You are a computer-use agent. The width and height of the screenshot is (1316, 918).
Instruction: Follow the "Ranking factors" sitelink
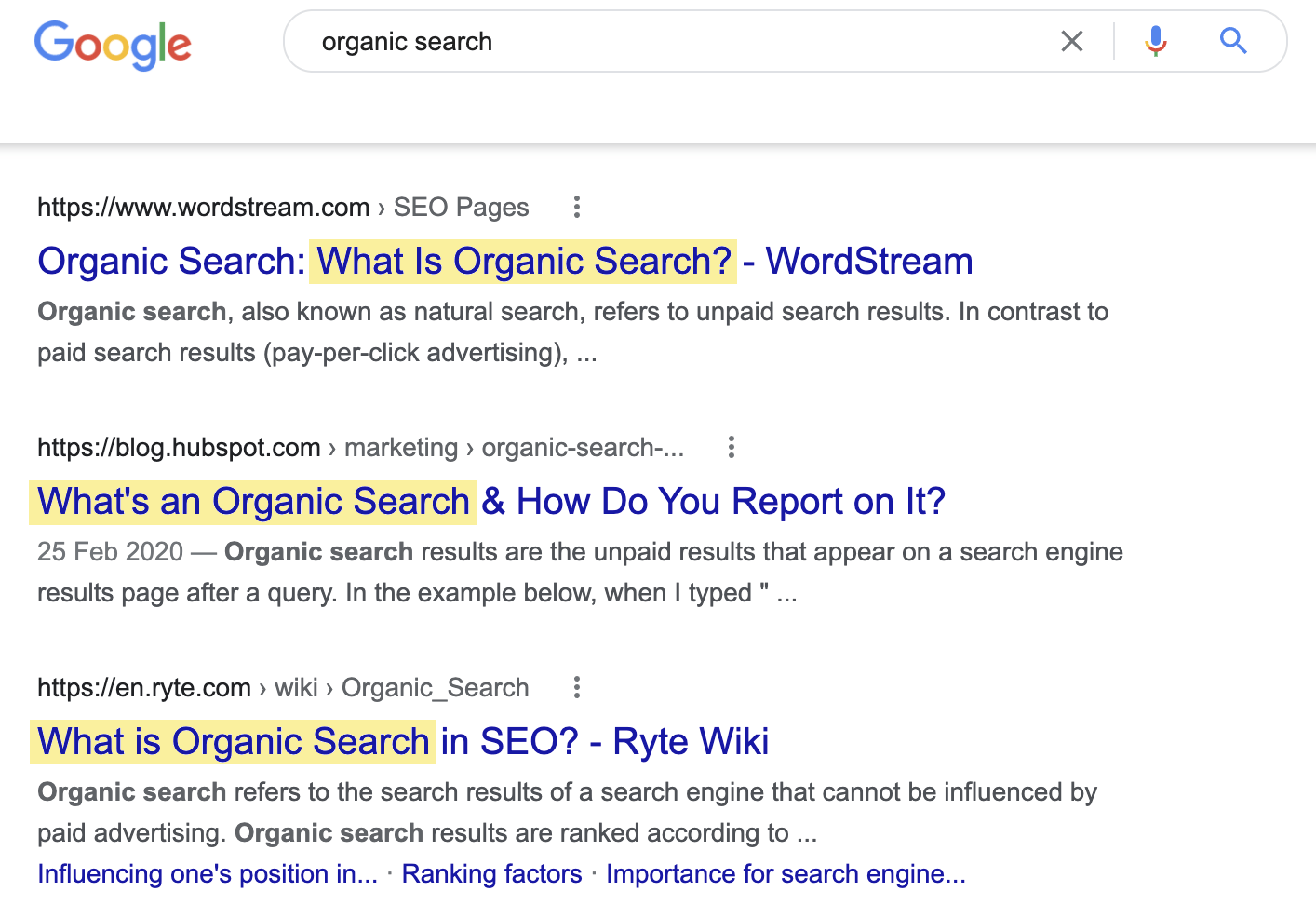491,874
